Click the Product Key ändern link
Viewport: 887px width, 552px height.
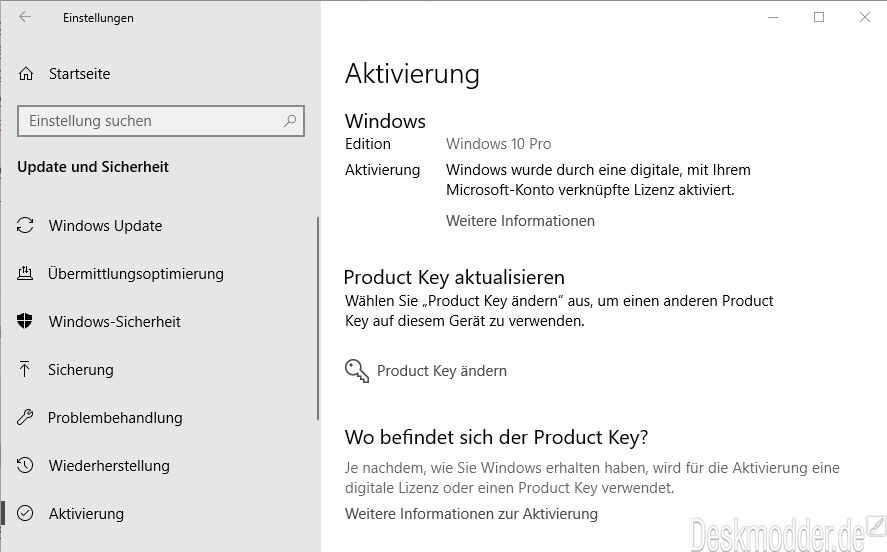pos(442,371)
